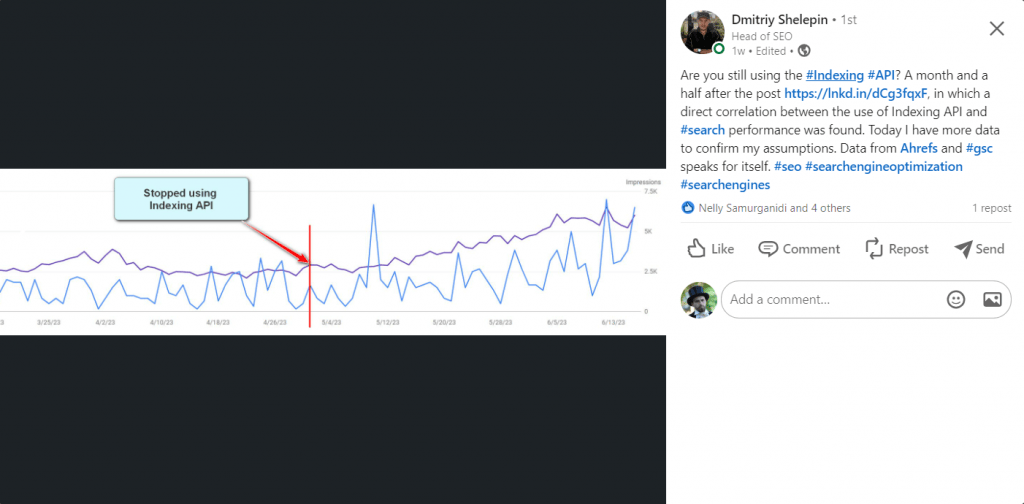Open the Ahrefs mention link

coord(920,147)
